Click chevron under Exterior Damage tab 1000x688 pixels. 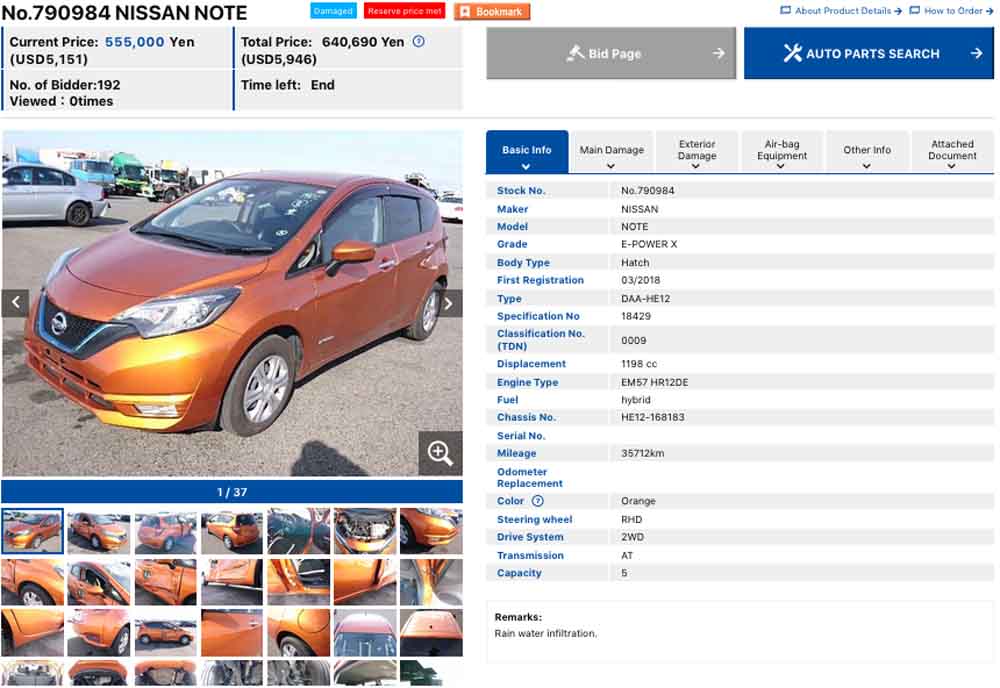(x=696, y=166)
